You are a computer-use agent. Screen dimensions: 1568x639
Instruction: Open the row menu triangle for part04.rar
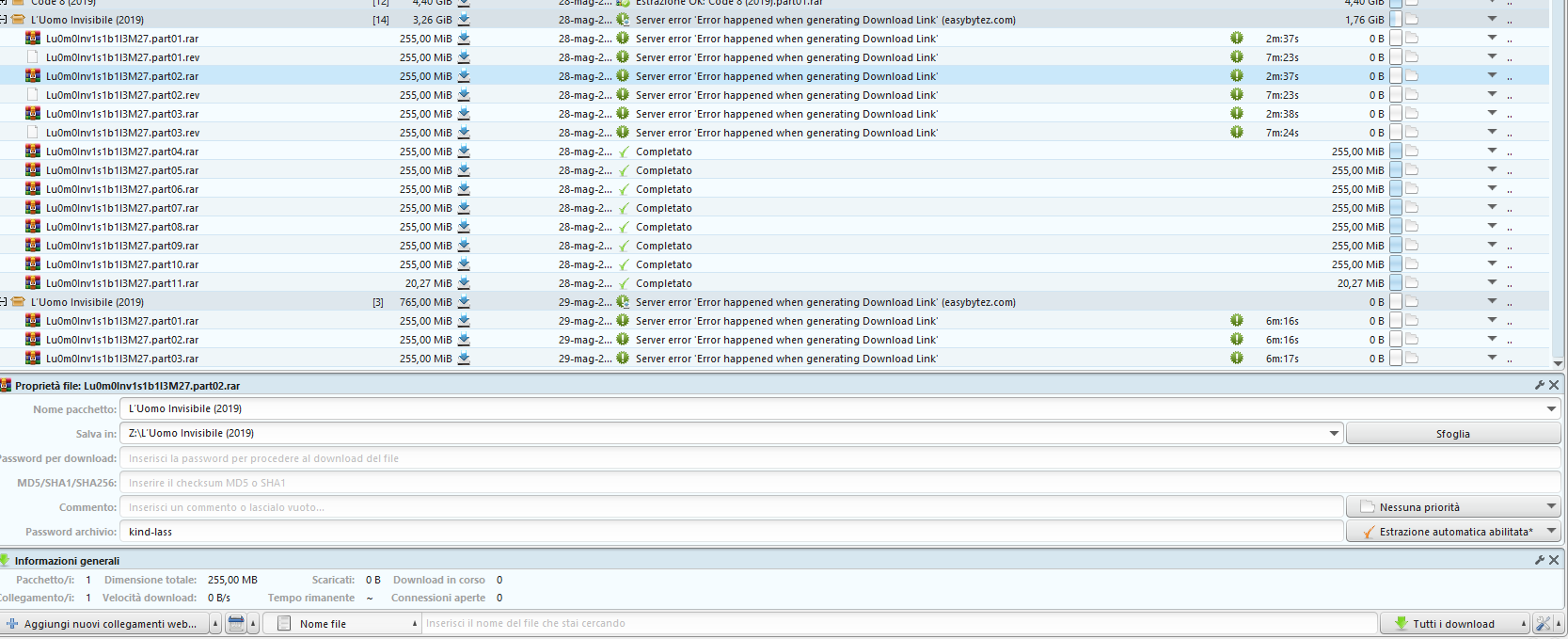pos(1492,151)
